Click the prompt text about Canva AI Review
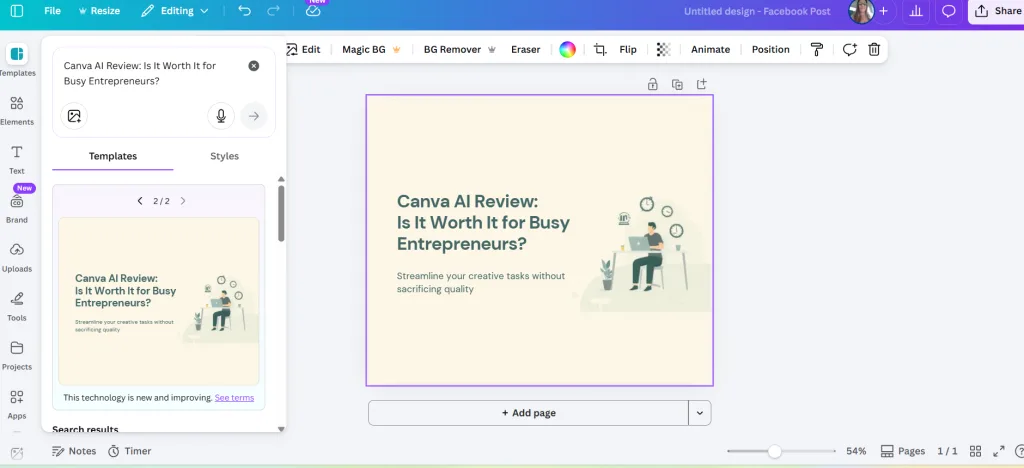 (140, 73)
